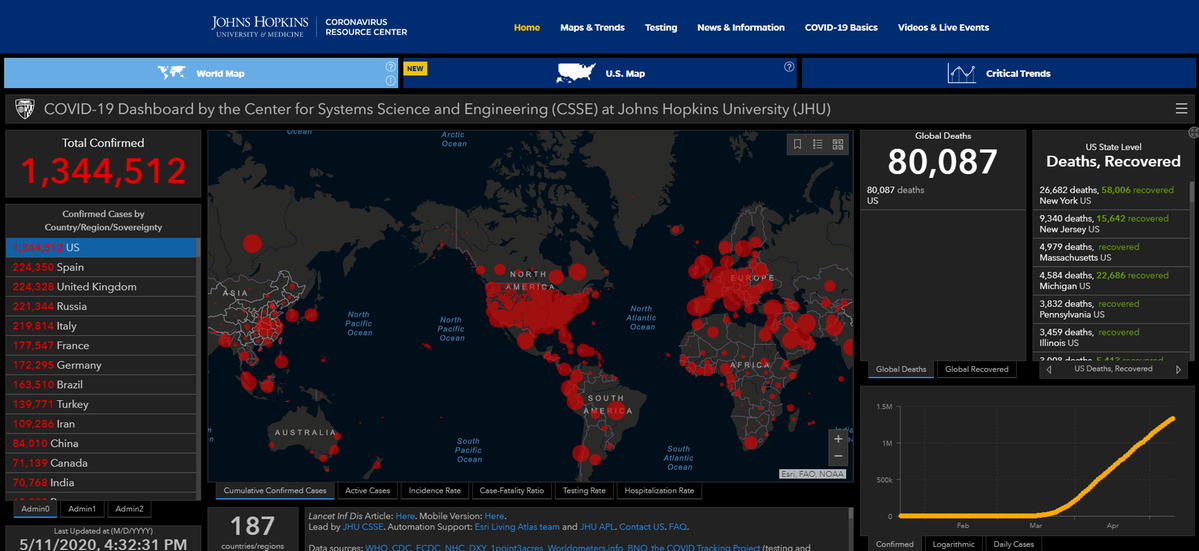The image size is (1199, 551).
Task: Open the Basemap gallery grid icon
Action: pyautogui.click(x=837, y=144)
